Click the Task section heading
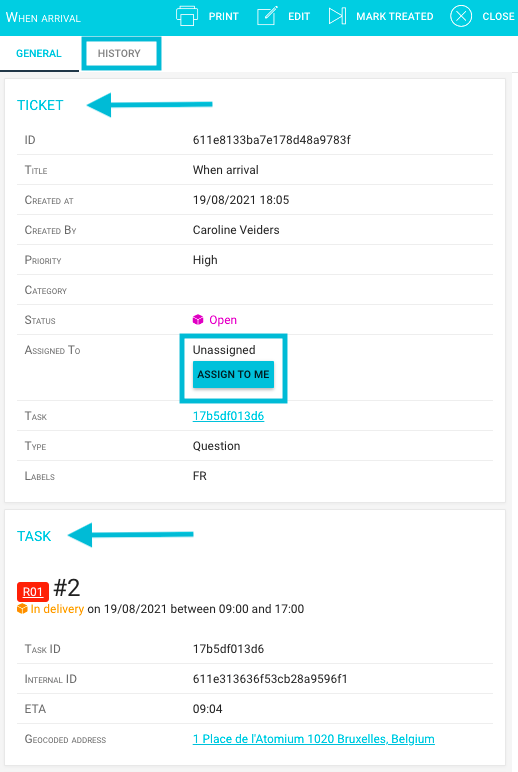Viewport: 518px width, 772px height. [34, 536]
